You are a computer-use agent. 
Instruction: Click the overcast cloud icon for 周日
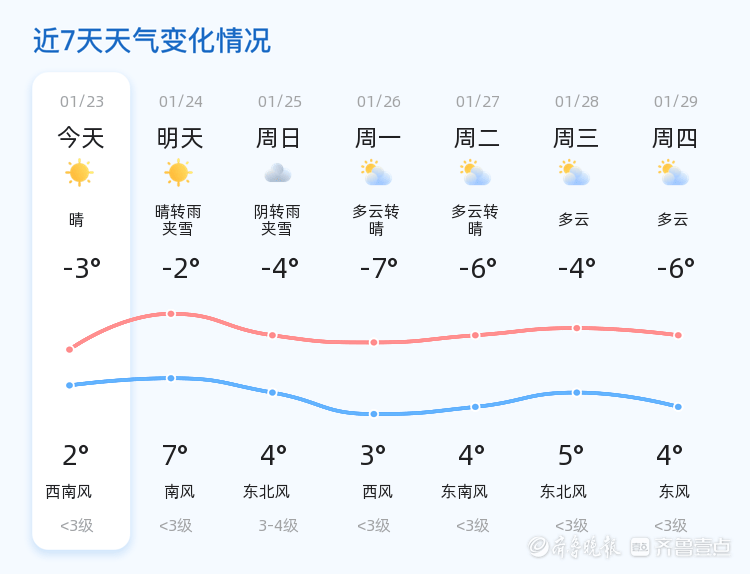(x=277, y=173)
